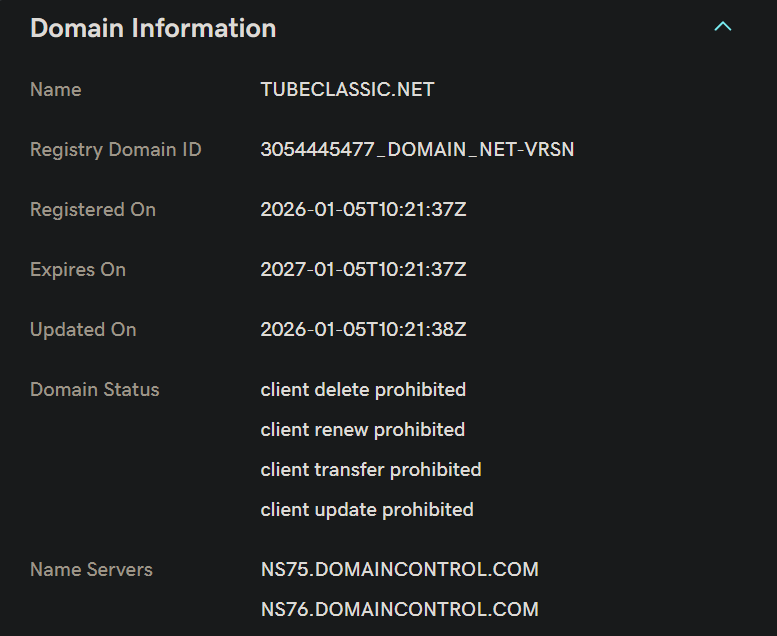
Task: Click the Expires On label
Action: click(78, 270)
